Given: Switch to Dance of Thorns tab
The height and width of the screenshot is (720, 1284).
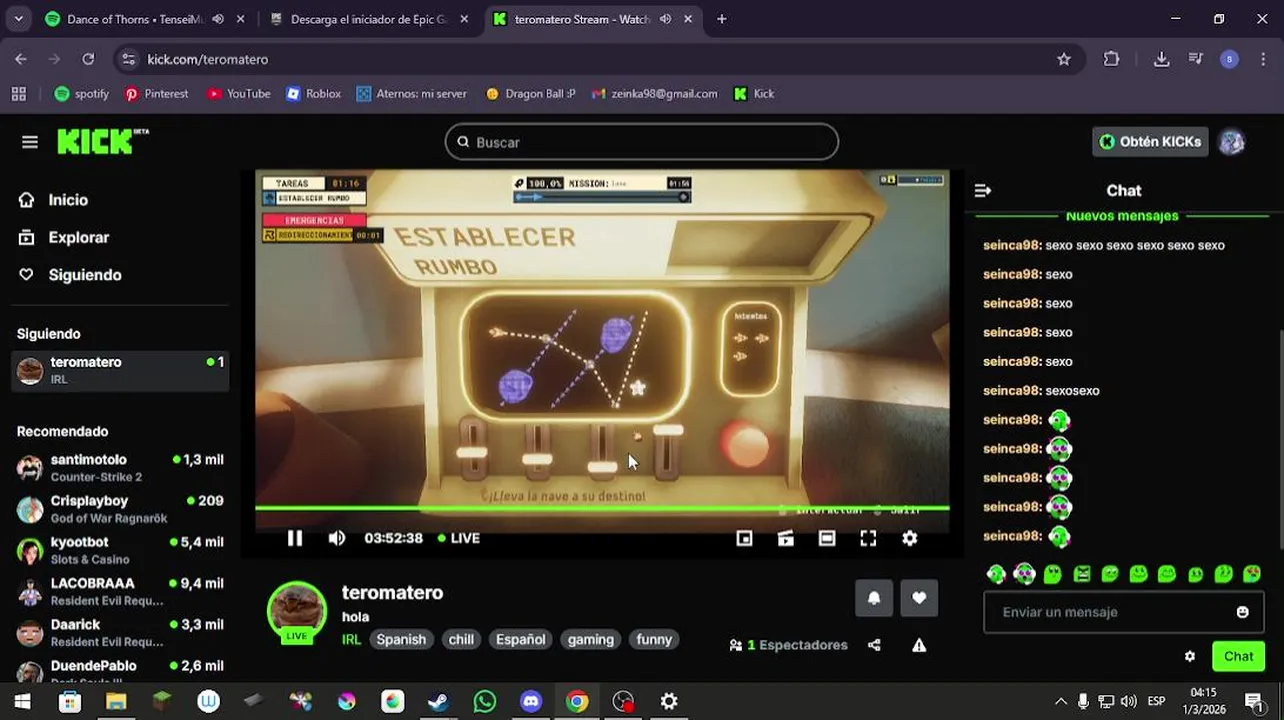Looking at the screenshot, I should click(144, 19).
